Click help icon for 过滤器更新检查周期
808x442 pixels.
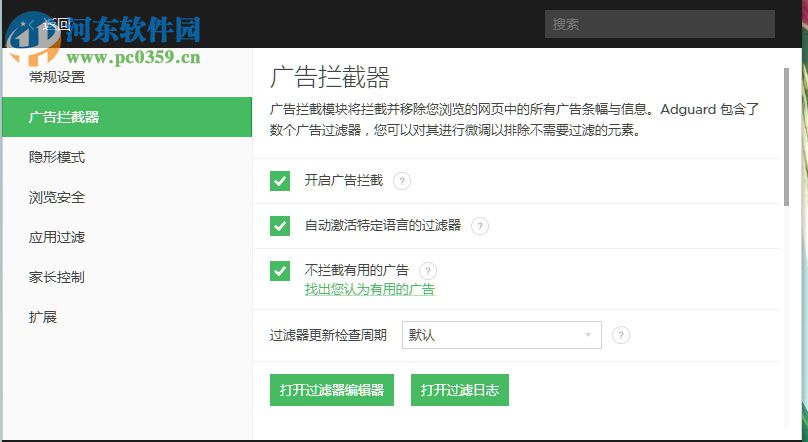(x=621, y=335)
